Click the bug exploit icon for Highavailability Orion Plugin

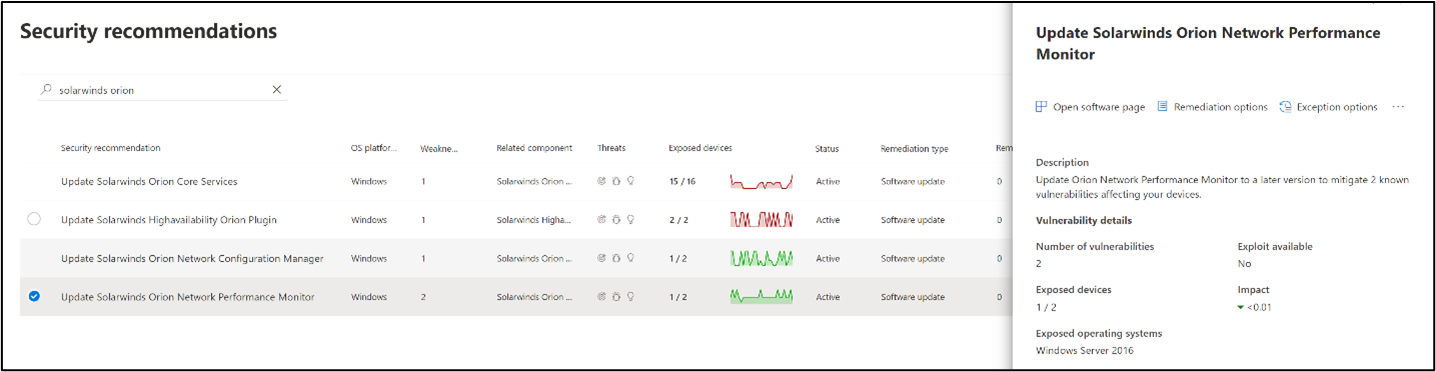pyautogui.click(x=616, y=220)
